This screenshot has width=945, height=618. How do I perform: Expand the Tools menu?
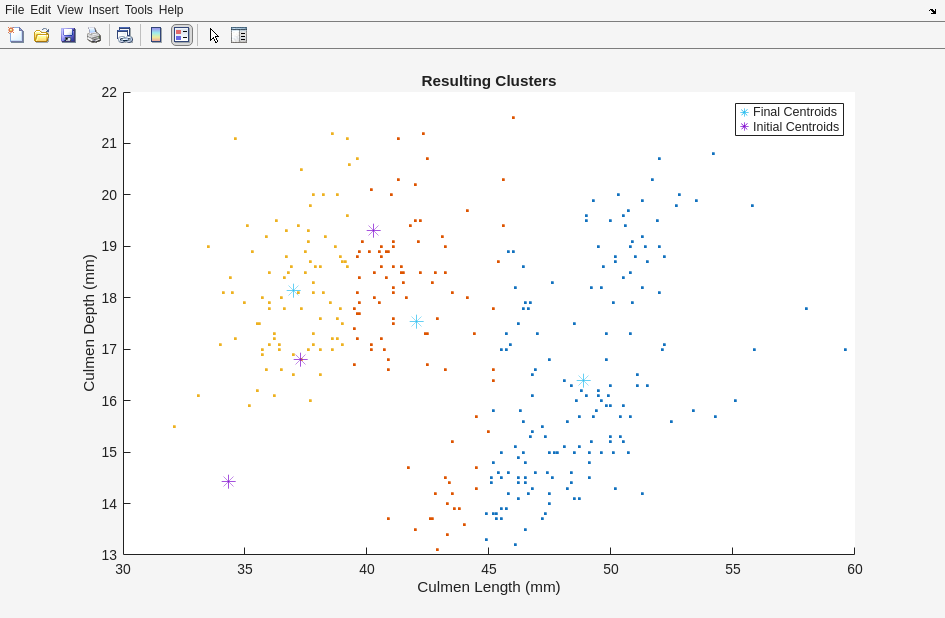(138, 10)
